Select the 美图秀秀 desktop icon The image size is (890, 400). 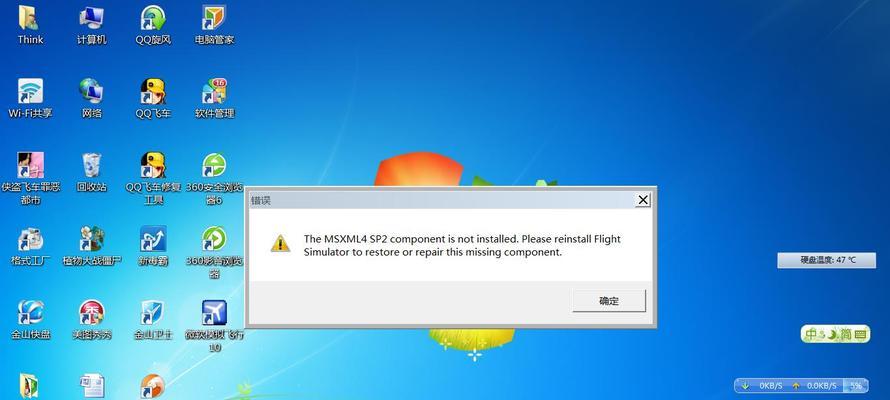pyautogui.click(x=91, y=320)
